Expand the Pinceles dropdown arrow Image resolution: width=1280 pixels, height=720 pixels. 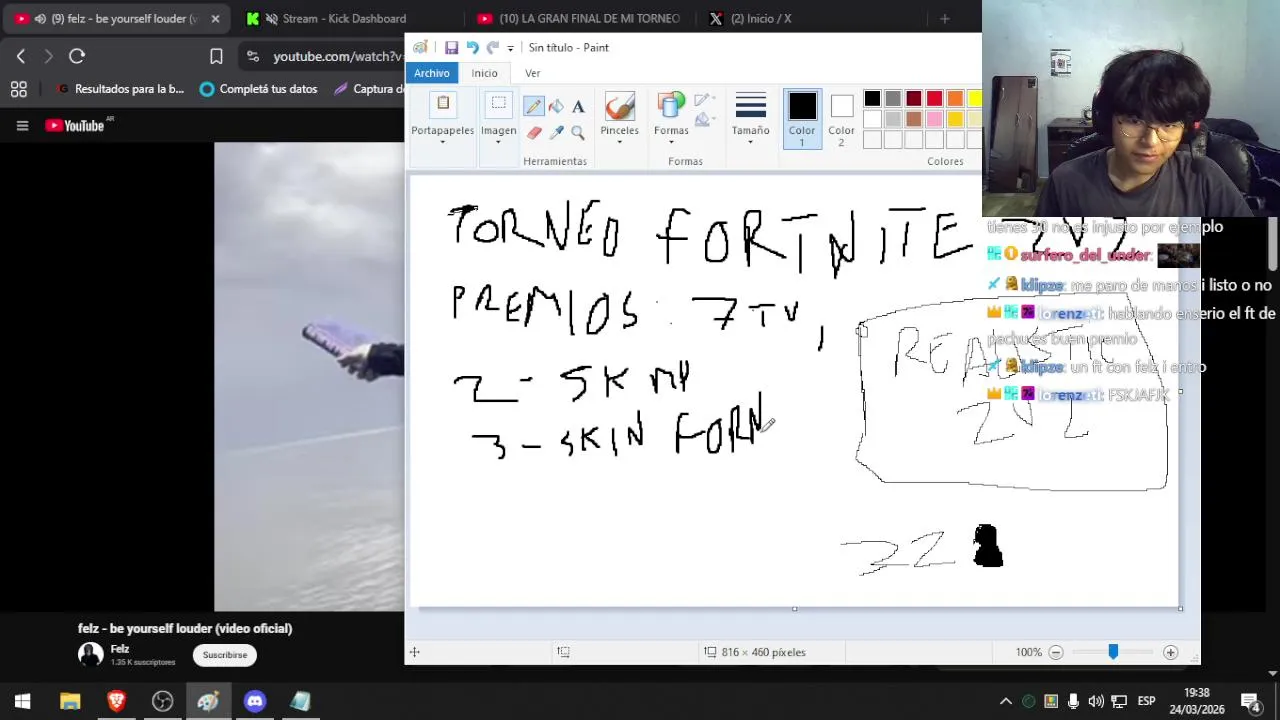click(x=619, y=142)
